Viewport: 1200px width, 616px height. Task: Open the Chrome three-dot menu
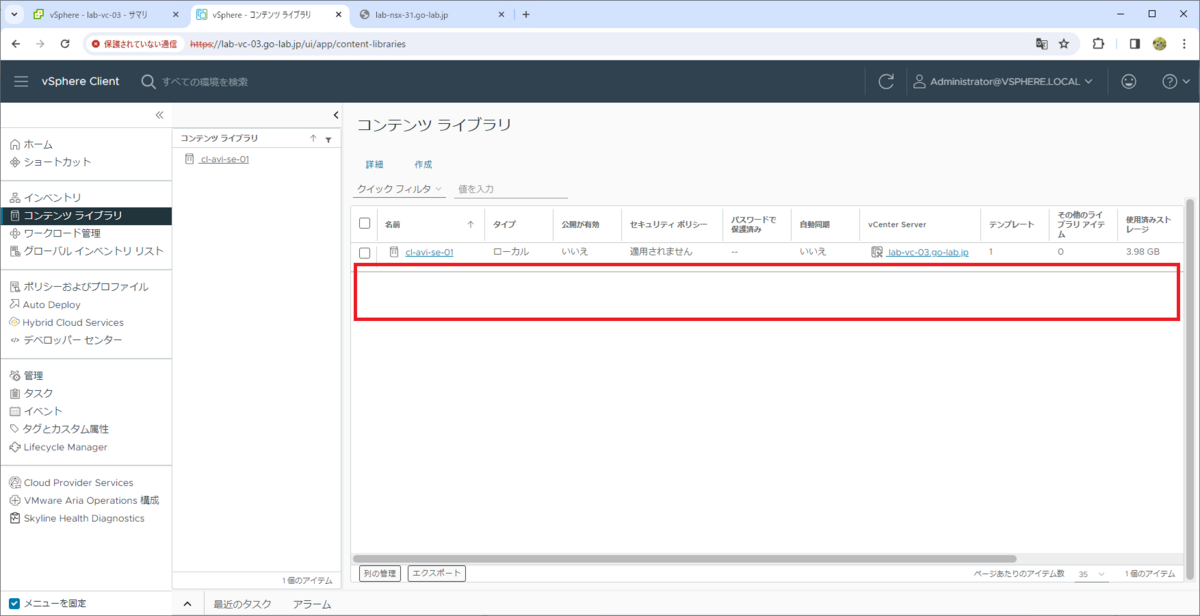click(x=1185, y=44)
